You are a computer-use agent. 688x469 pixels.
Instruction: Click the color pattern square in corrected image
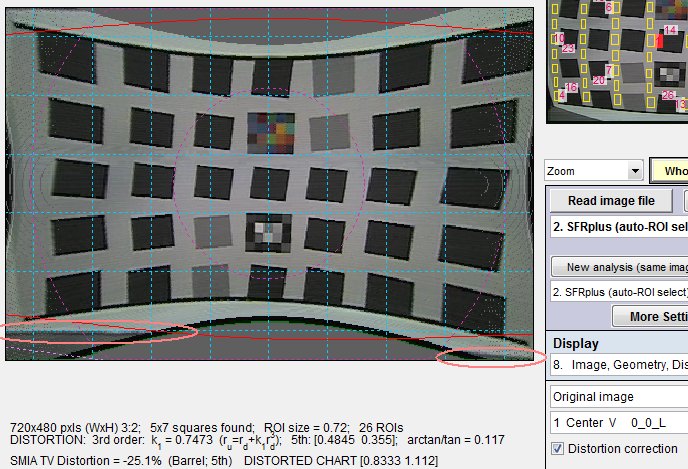[271, 133]
